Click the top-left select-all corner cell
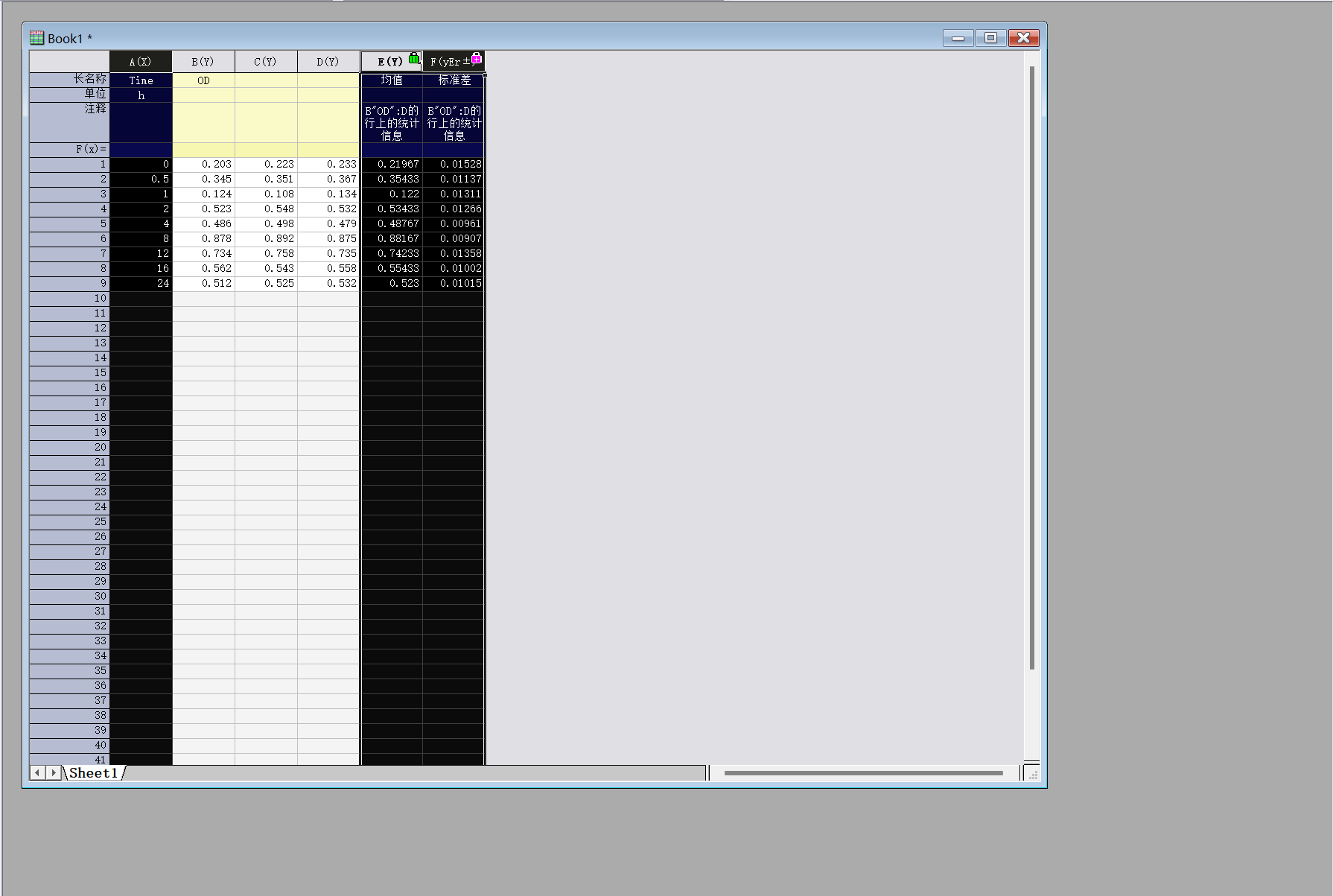The image size is (1333, 896). 69,62
